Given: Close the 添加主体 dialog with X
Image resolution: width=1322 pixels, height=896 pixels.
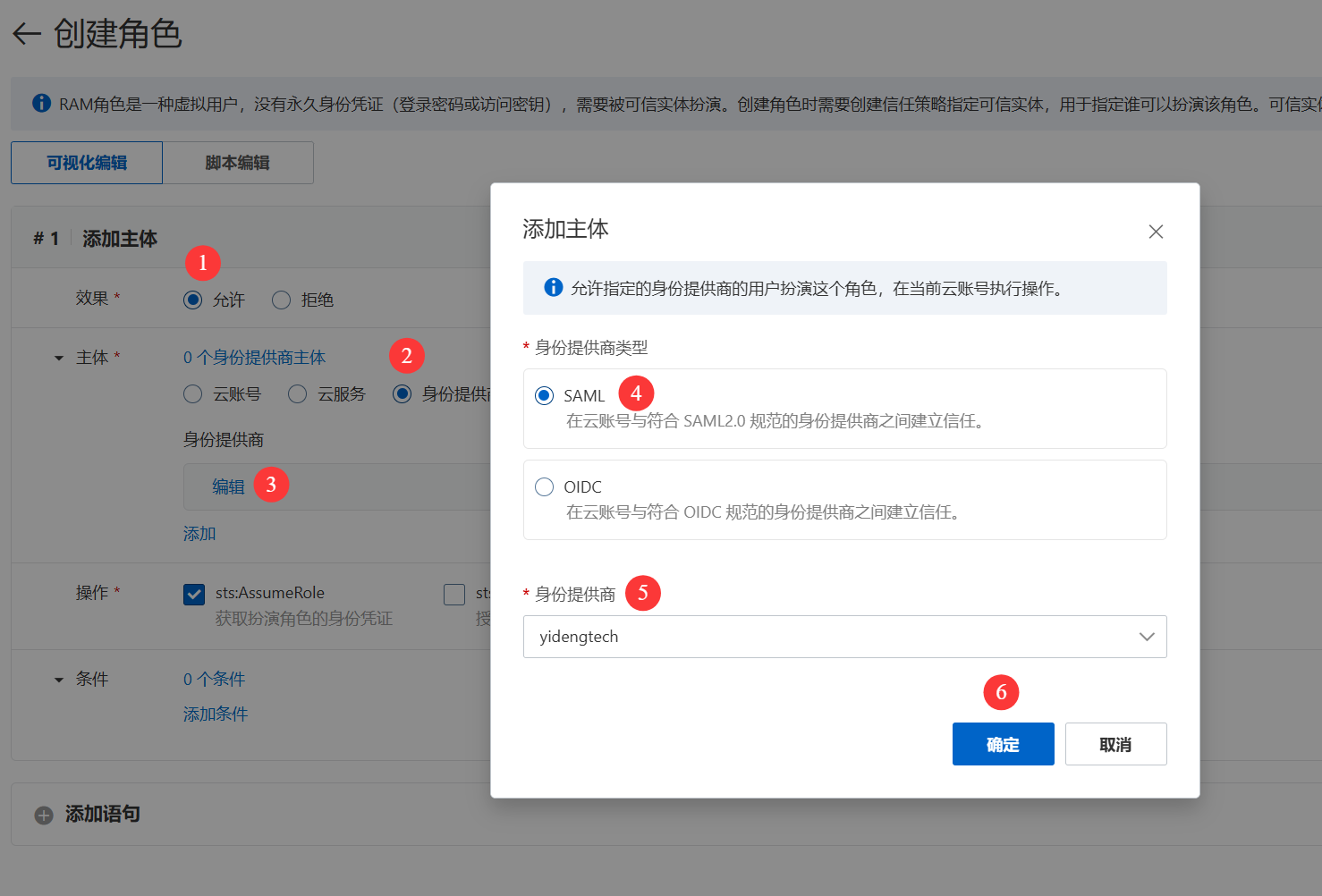Looking at the screenshot, I should pos(1156,232).
